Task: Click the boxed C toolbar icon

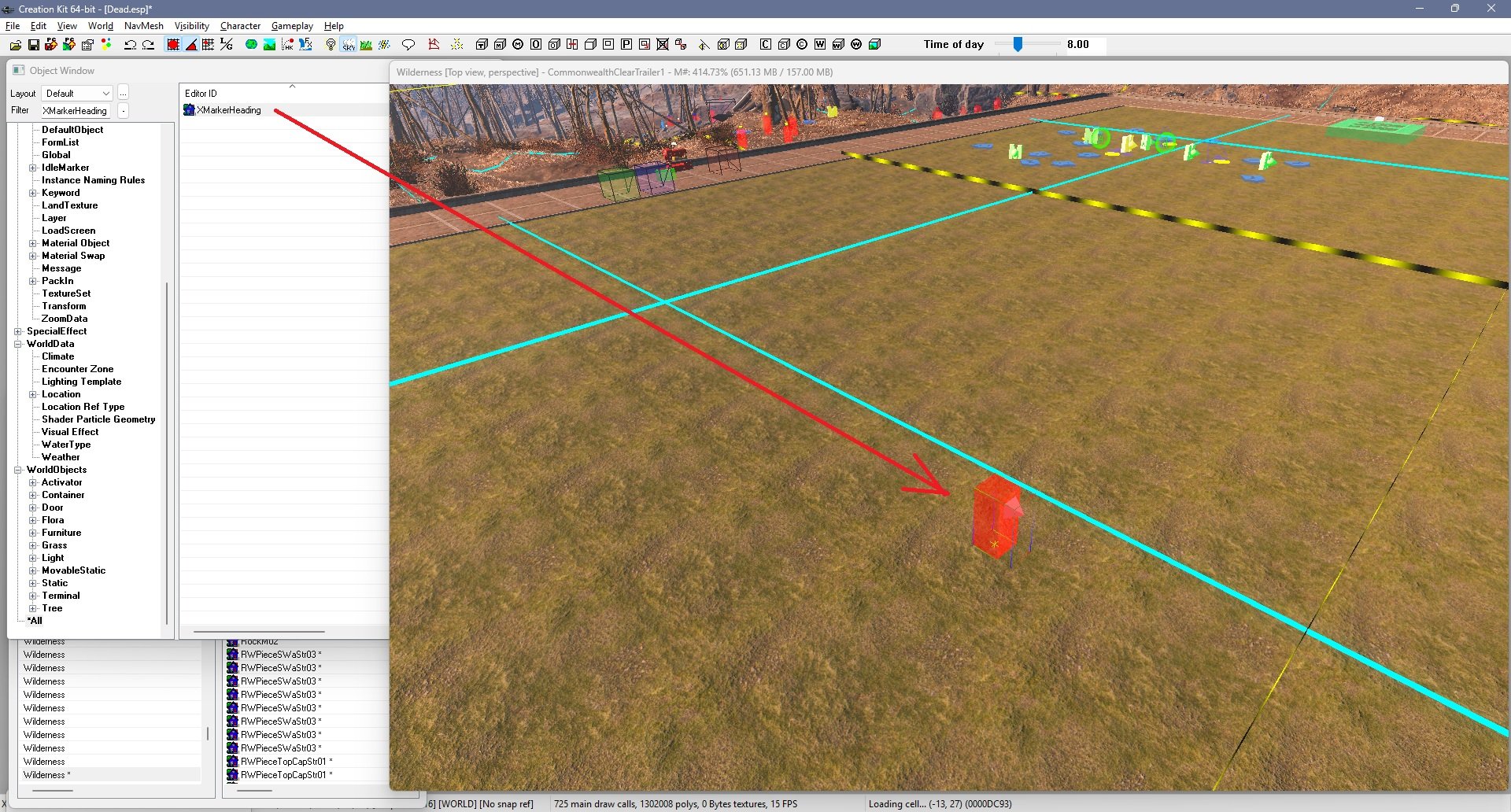Action: 765,45
